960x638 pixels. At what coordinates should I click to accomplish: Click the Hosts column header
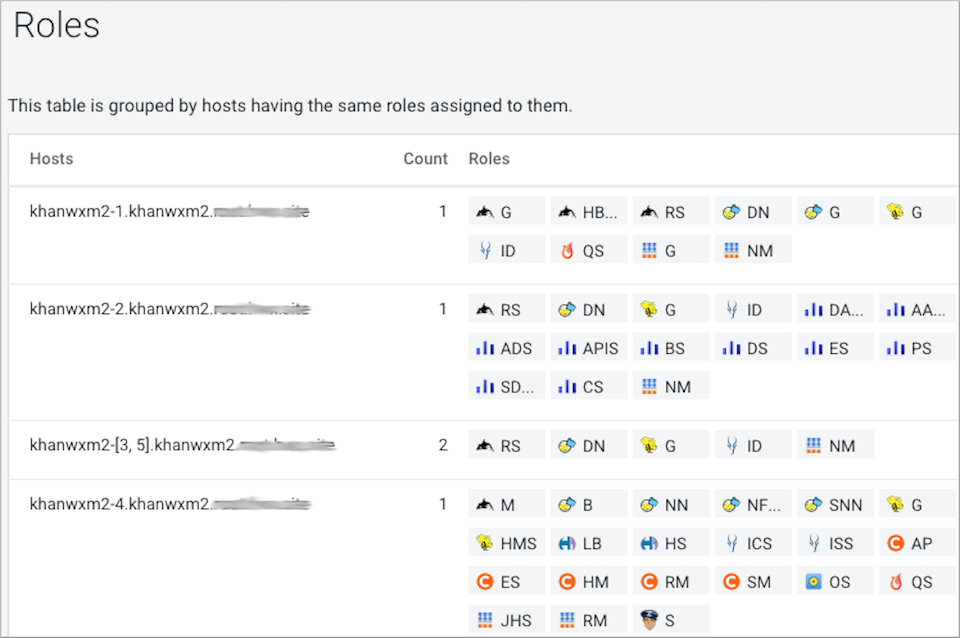click(51, 159)
